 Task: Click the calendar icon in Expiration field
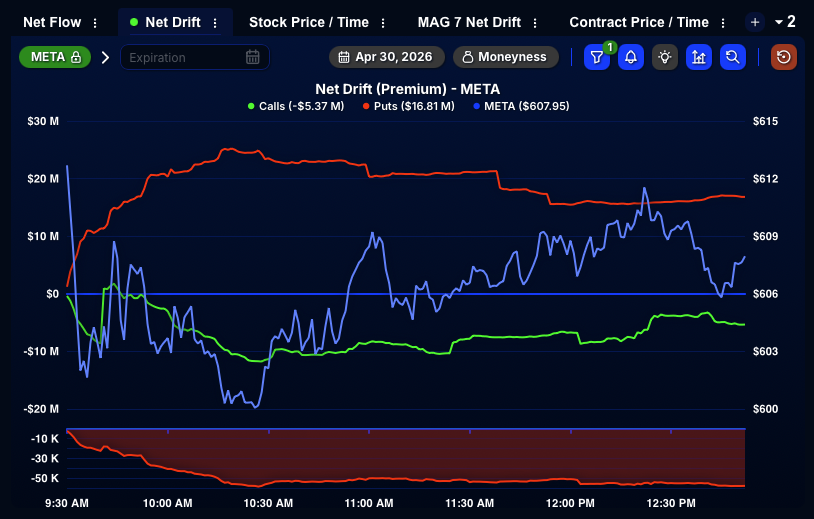253,57
